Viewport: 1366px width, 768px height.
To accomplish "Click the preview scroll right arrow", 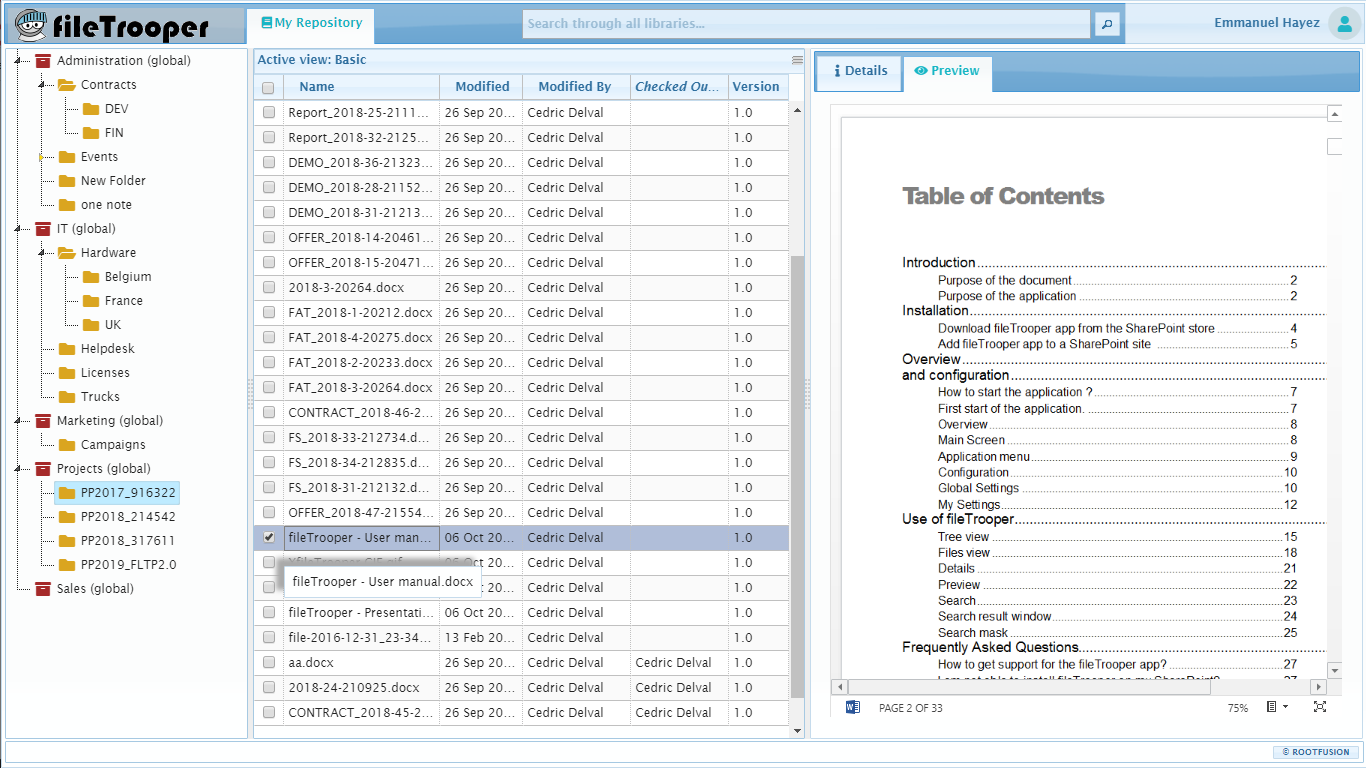I will click(x=1319, y=687).
